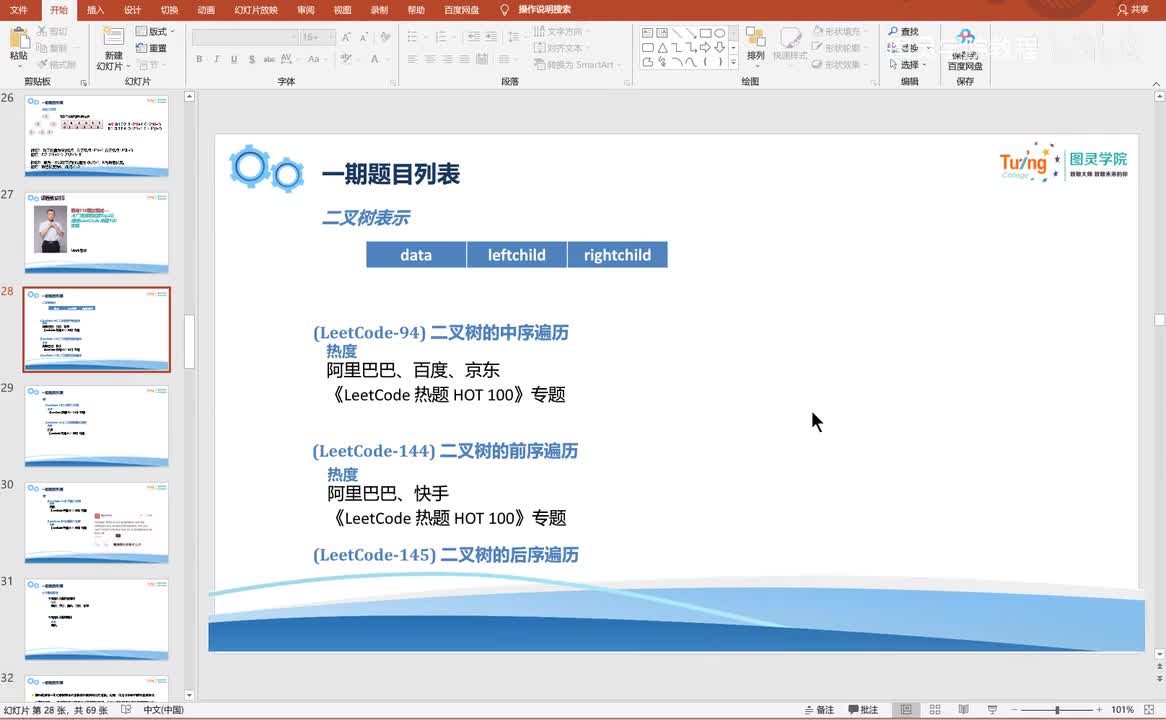Viewport: 1166px width, 720px height.
Task: Click Fit slide to window icon
Action: point(1149,710)
